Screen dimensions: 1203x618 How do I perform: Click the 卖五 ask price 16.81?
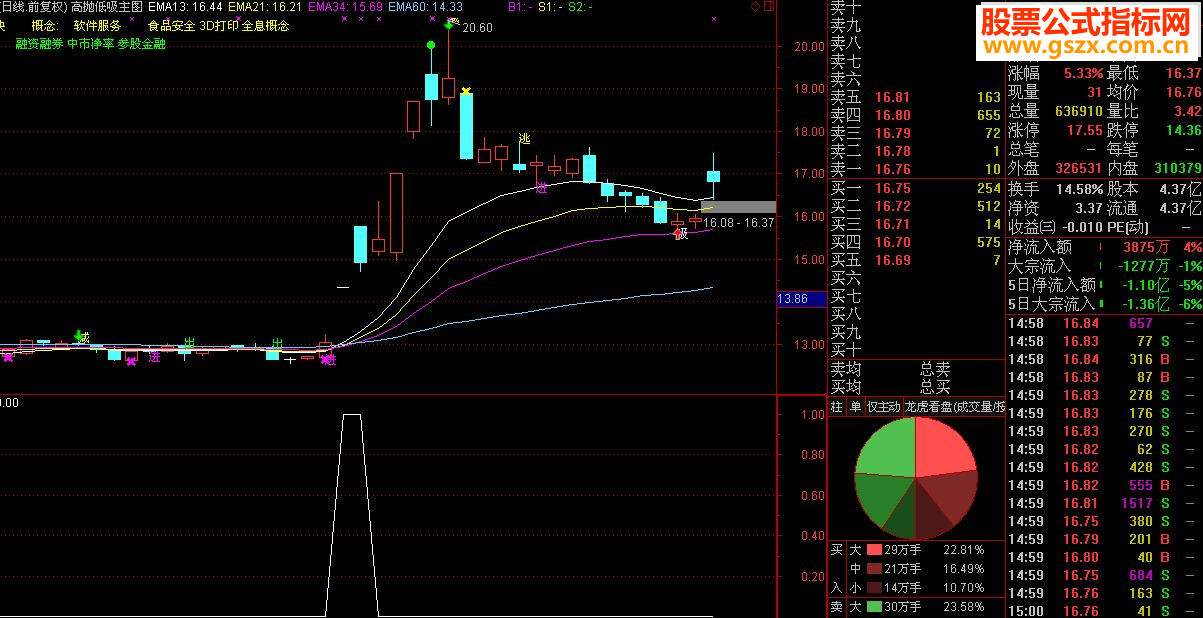point(892,98)
